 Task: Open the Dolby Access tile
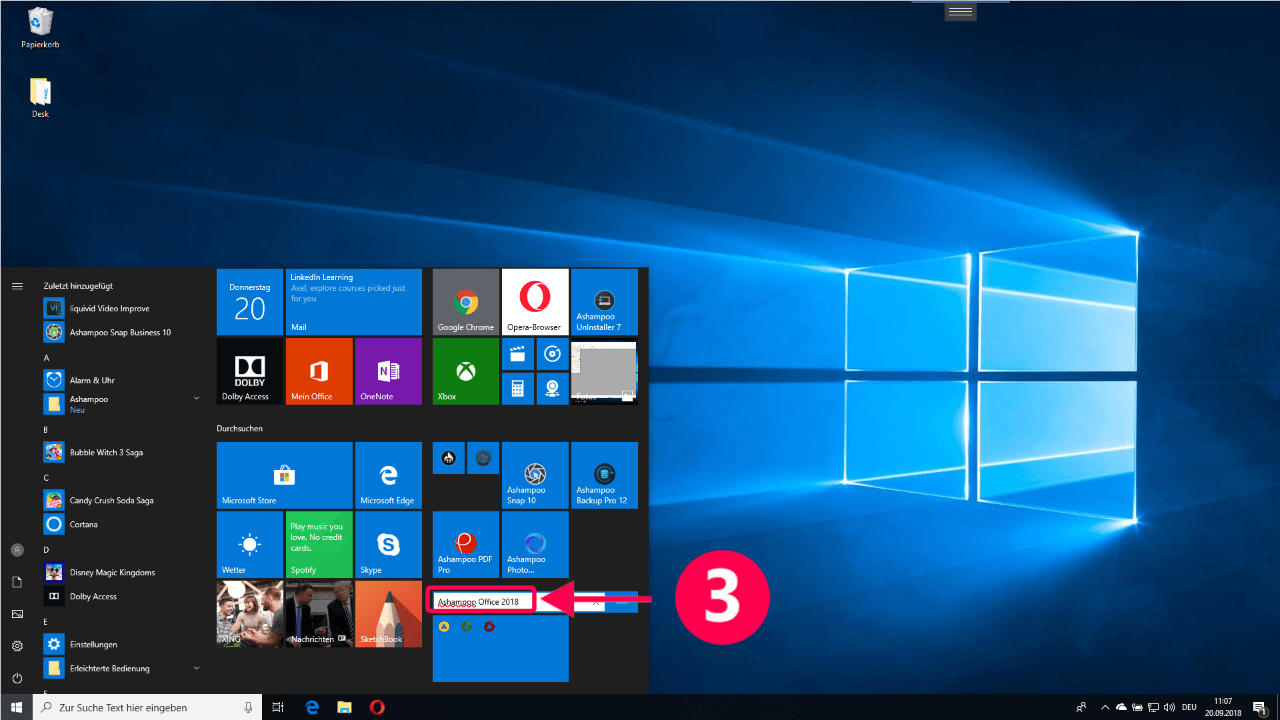point(250,371)
